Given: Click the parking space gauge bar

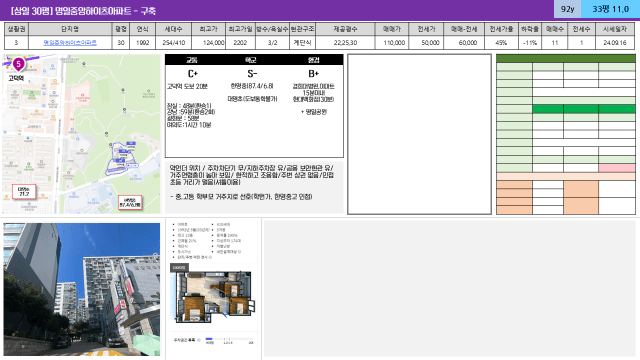Looking at the screenshot, I should pyautogui.click(x=229, y=339).
